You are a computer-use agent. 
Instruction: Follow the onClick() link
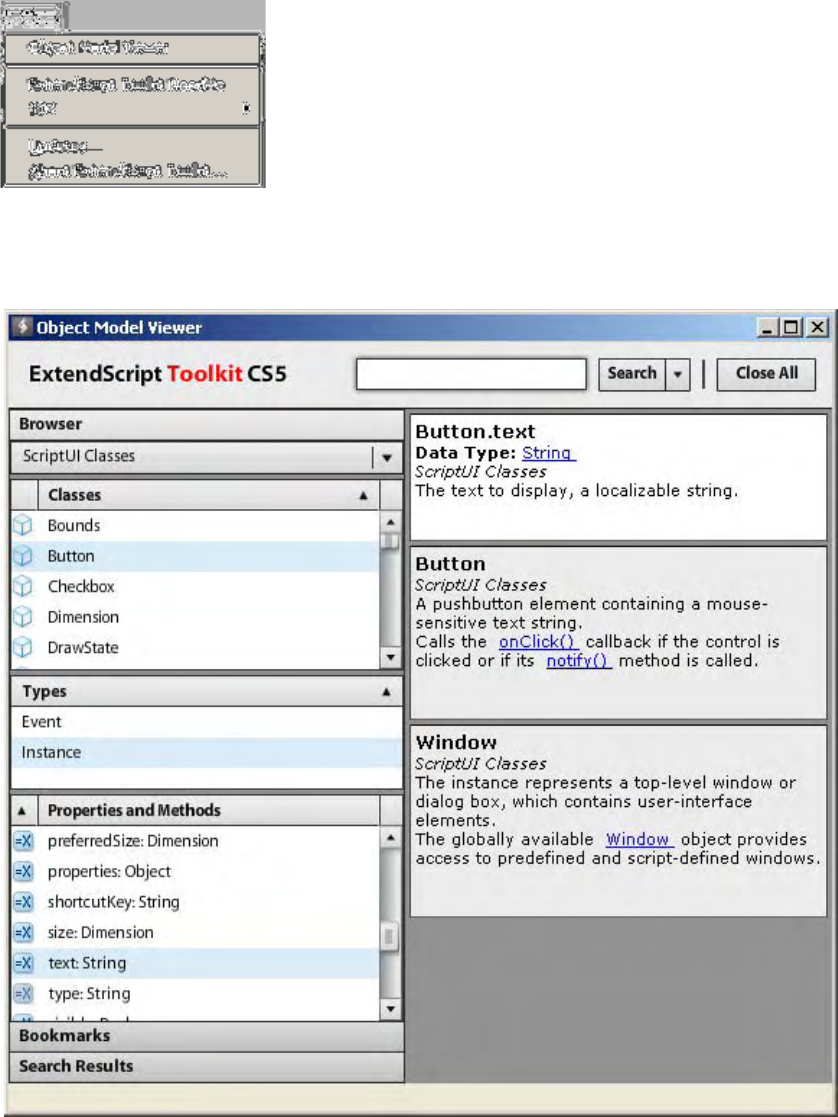(538, 642)
